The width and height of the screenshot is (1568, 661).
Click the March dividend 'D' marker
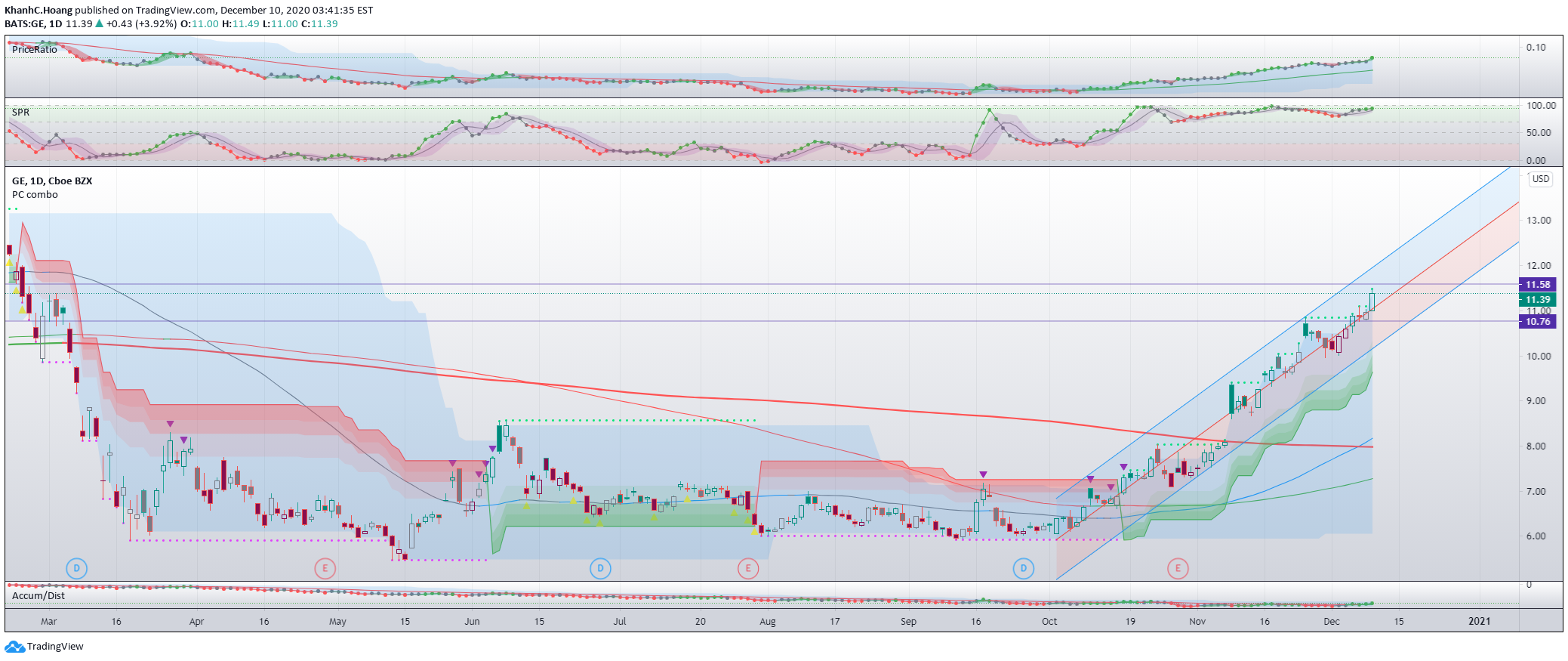pyautogui.click(x=76, y=568)
